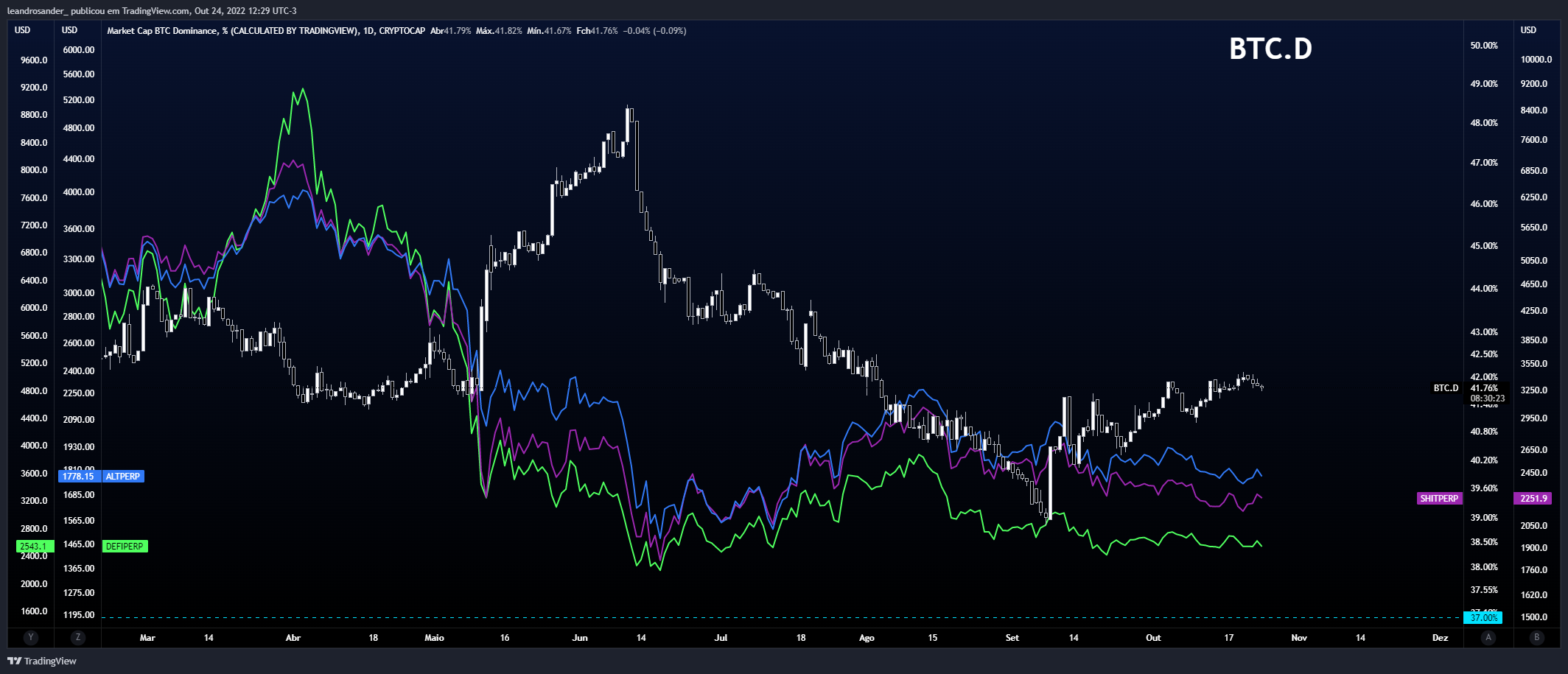Screen dimensions: 1568x674
Task: Click the leftmost USD axis header
Action: click(23, 30)
